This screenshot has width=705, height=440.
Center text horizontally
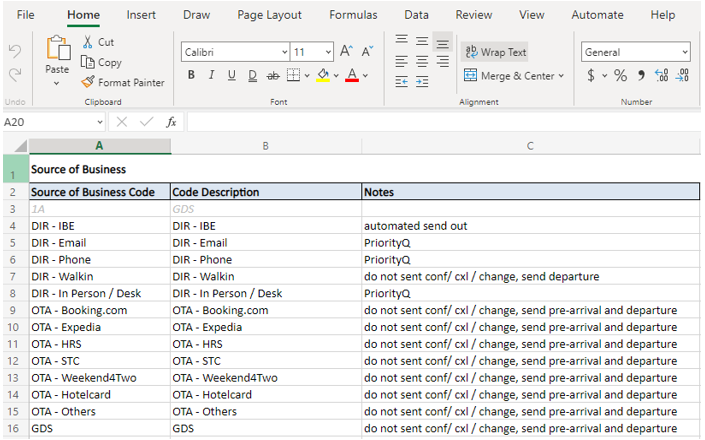pos(422,61)
